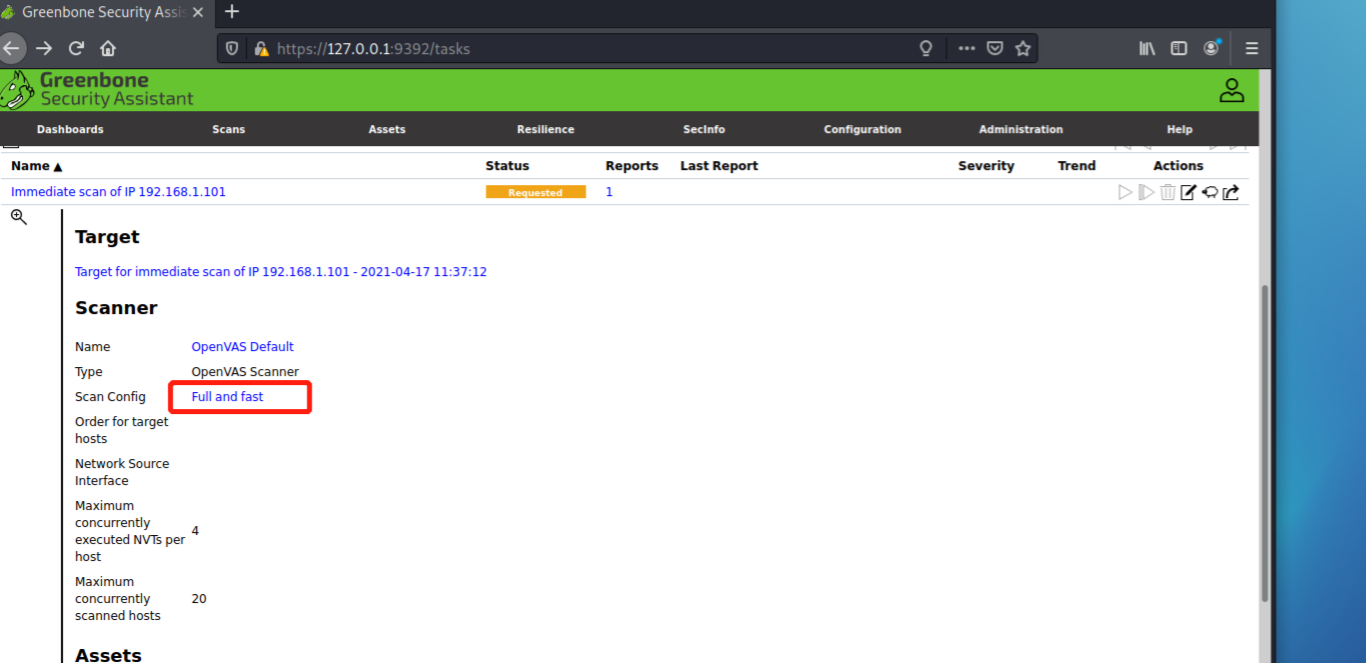
Task: Go back to the previous page
Action: point(11,48)
